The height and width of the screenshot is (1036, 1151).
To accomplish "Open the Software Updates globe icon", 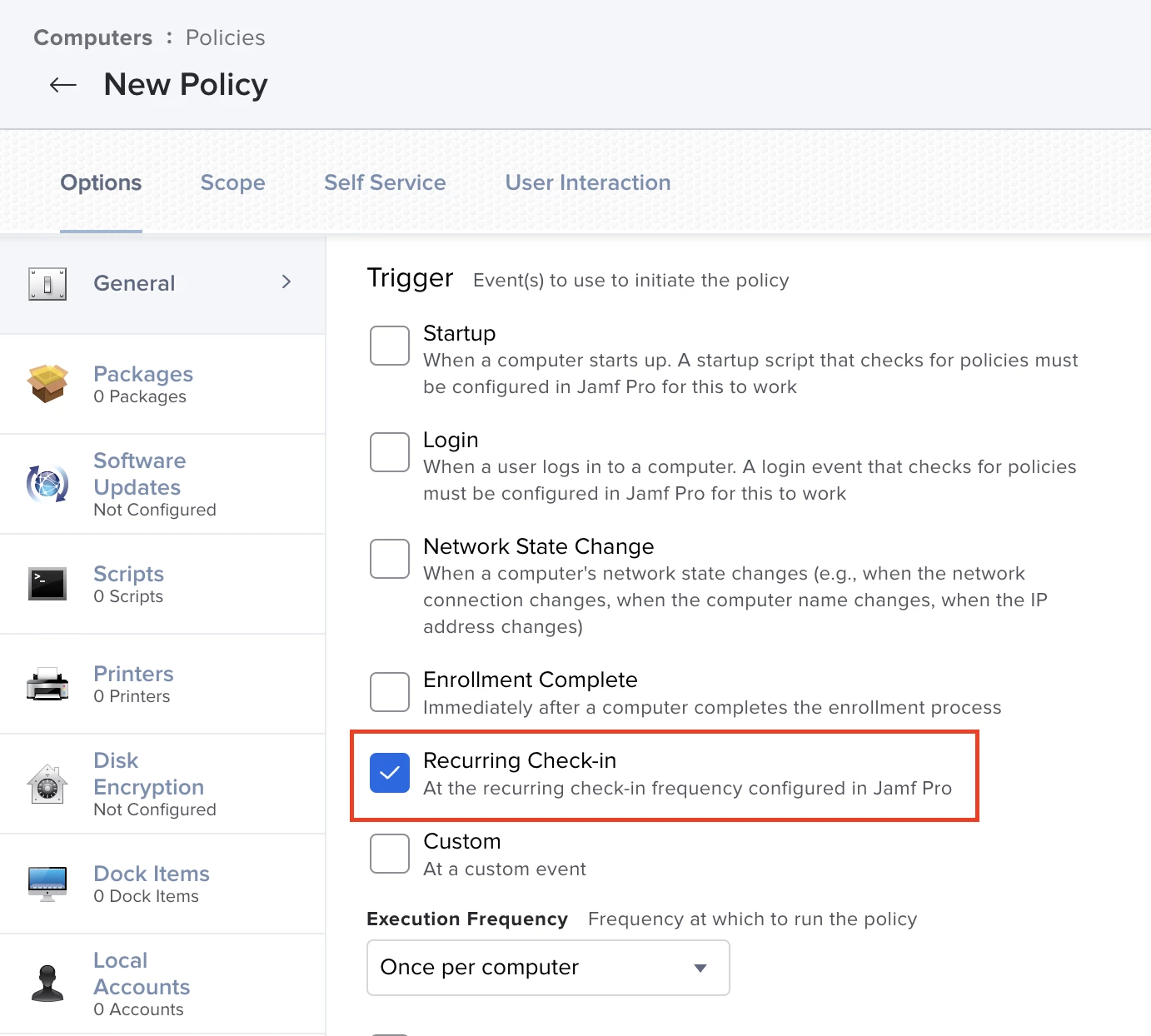I will pyautogui.click(x=47, y=483).
